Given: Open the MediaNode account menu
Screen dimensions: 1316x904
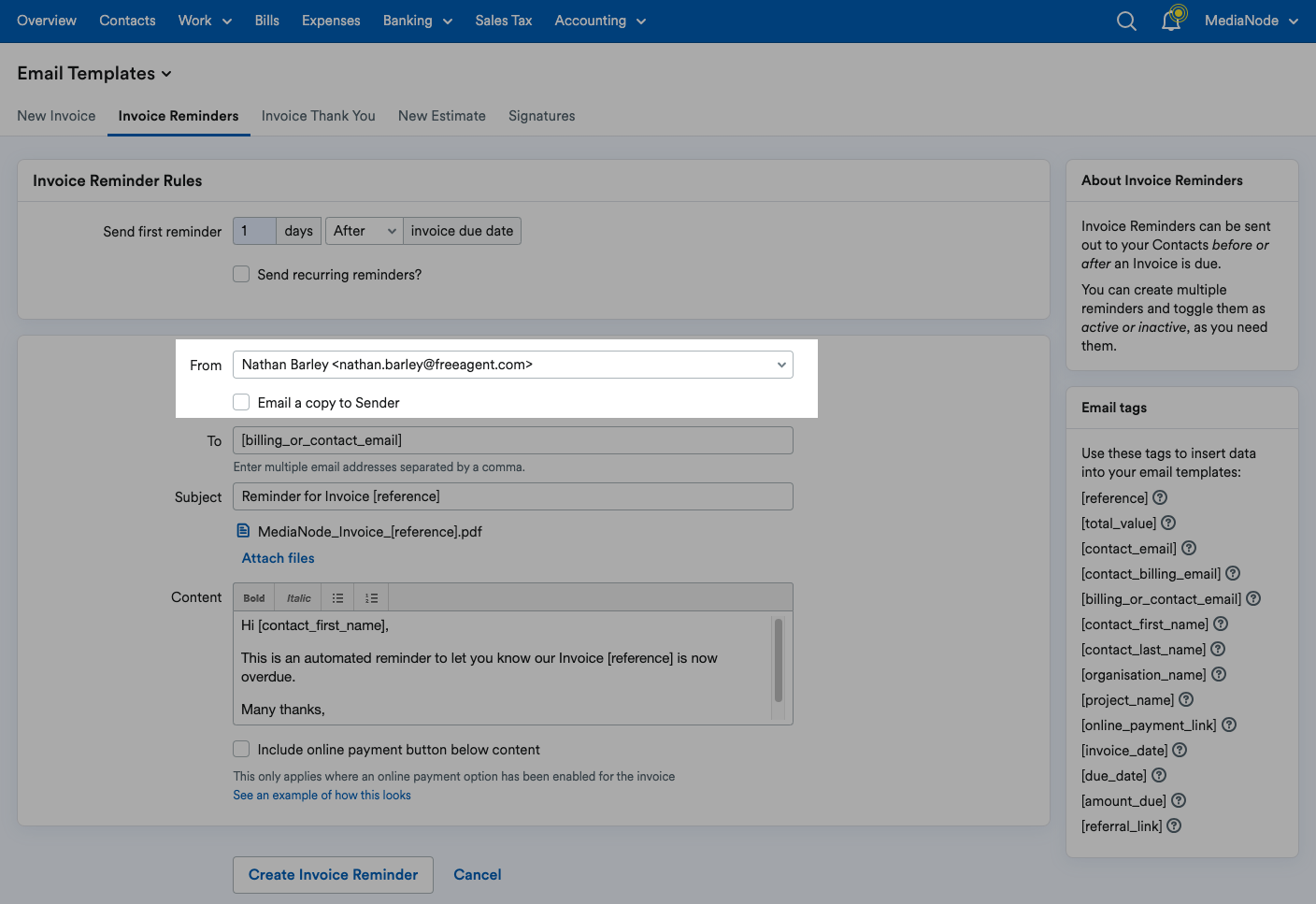Looking at the screenshot, I should tap(1252, 21).
